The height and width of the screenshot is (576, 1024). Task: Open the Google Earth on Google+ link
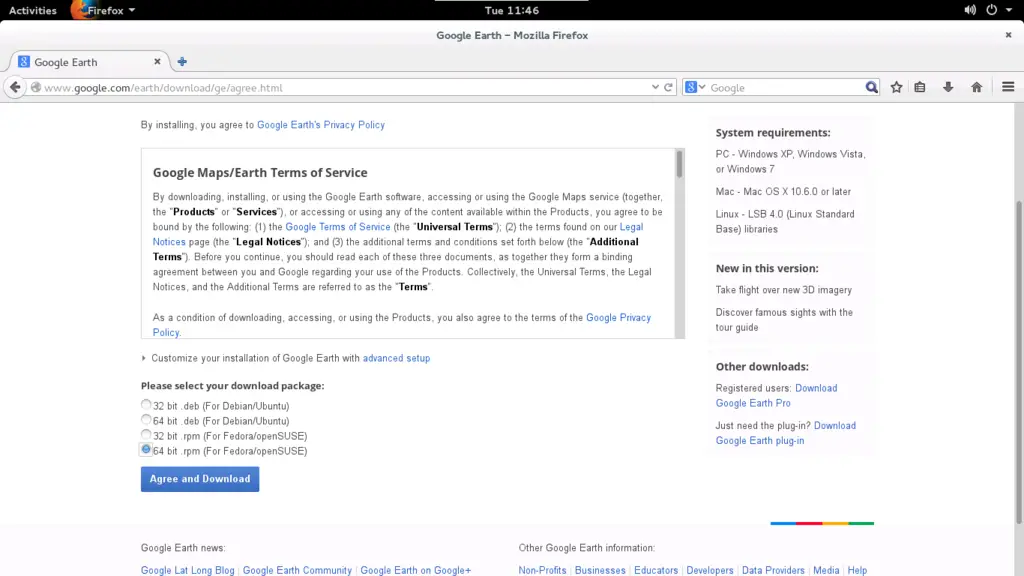tap(415, 570)
